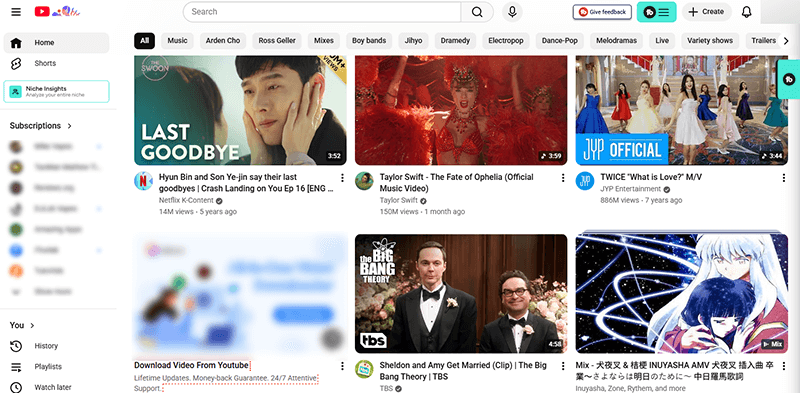Play the LAST GOODBYE thumbnail video
800x393 pixels.
pyautogui.click(x=240, y=110)
